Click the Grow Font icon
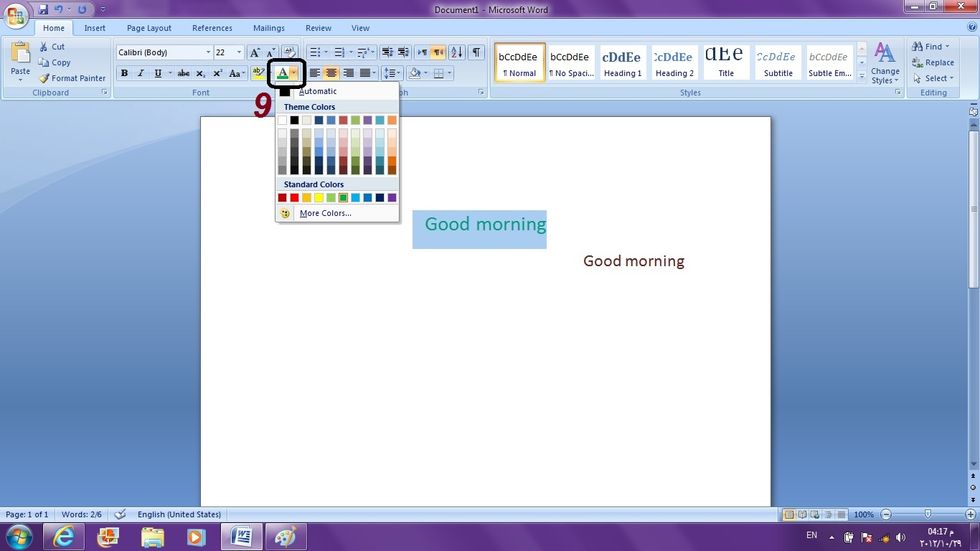 [255, 52]
